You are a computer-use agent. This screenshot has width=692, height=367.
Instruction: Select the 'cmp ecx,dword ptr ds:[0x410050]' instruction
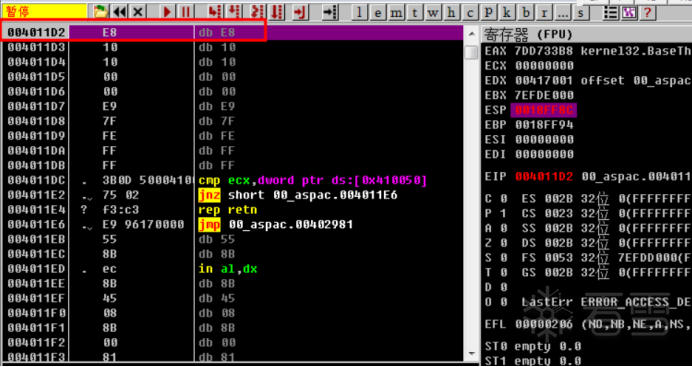(x=313, y=180)
